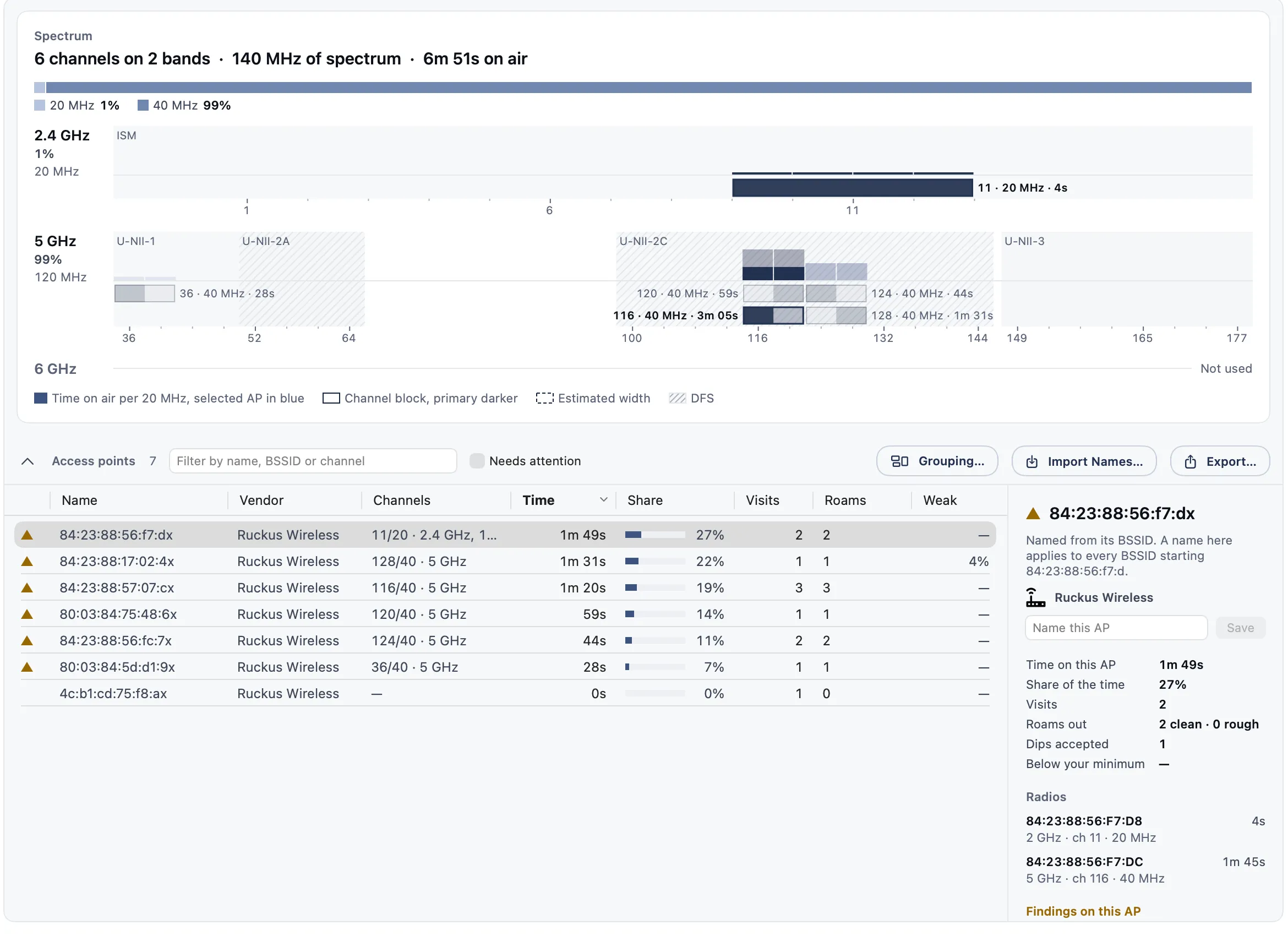Viewport: 1288px width, 936px height.
Task: Sort by the Name column header
Action: click(x=79, y=500)
